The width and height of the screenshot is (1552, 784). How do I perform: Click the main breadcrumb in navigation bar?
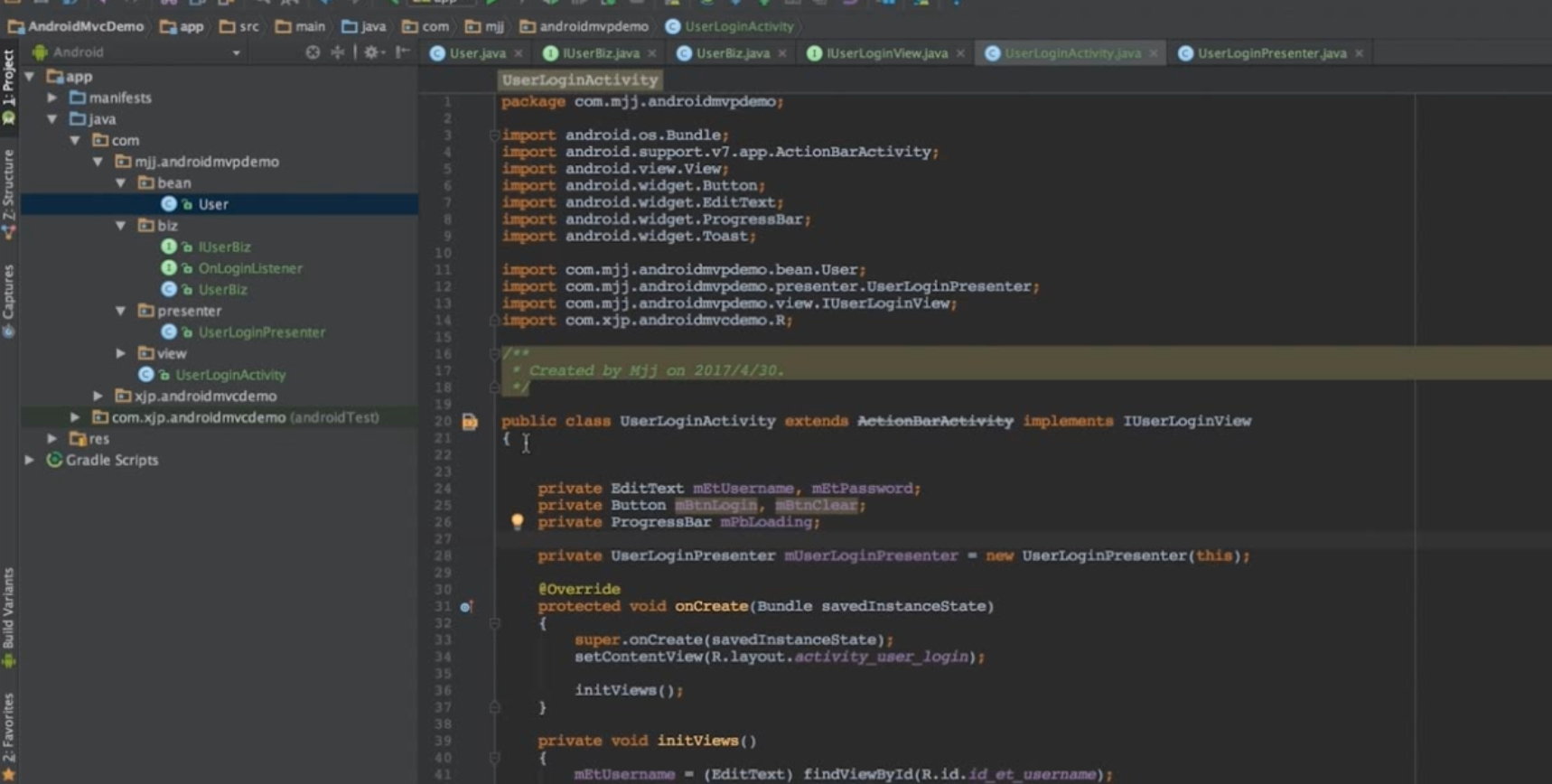pyautogui.click(x=300, y=26)
